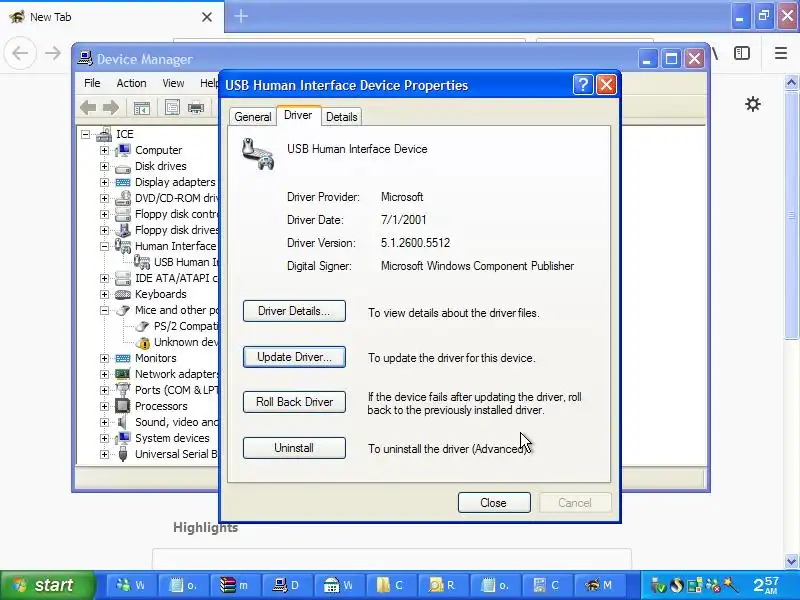
Task: Select IDE ATA/ATAPI controllers tree item
Action: coord(177,279)
